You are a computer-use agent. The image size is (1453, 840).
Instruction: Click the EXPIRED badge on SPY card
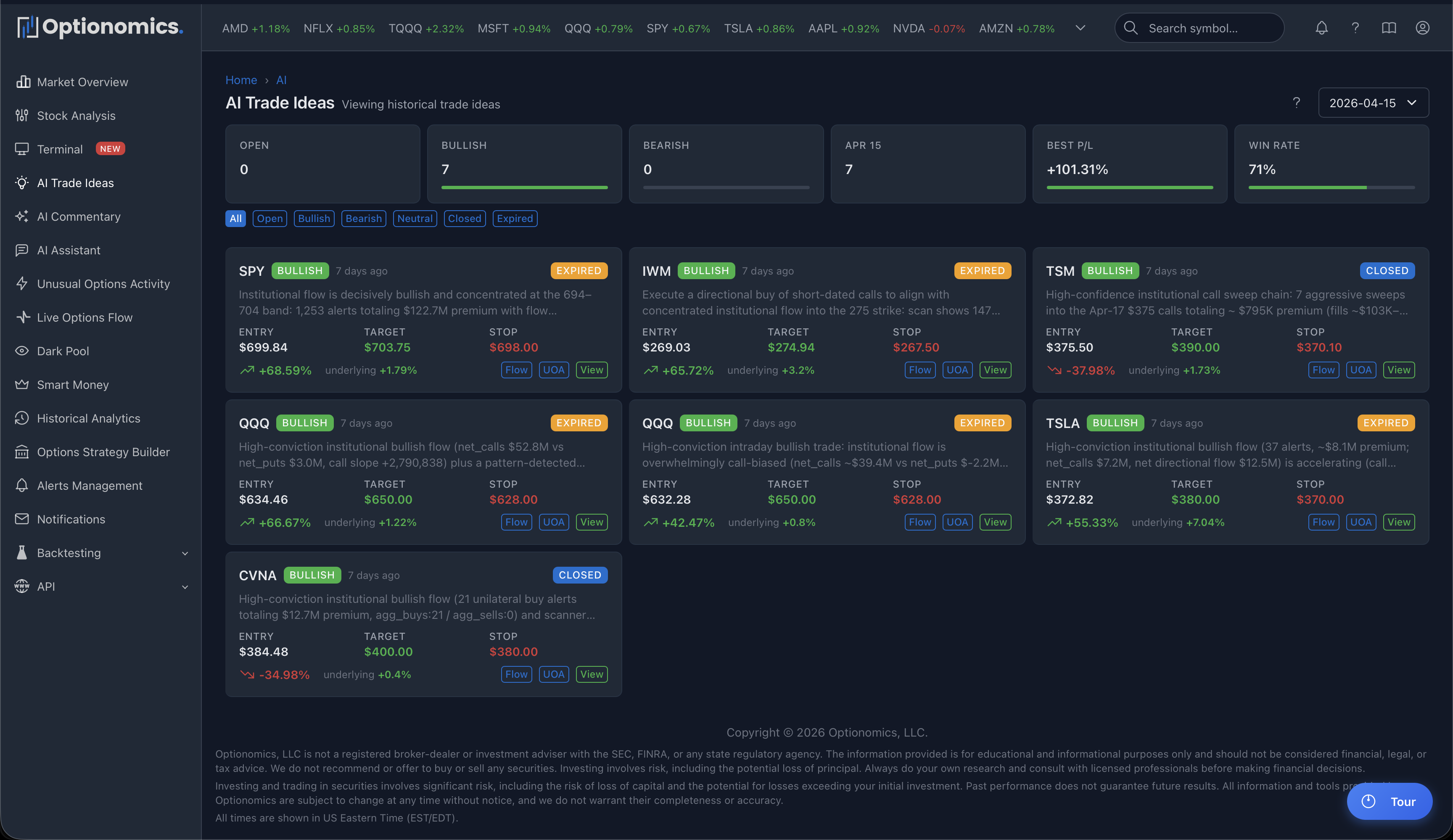[x=579, y=271]
